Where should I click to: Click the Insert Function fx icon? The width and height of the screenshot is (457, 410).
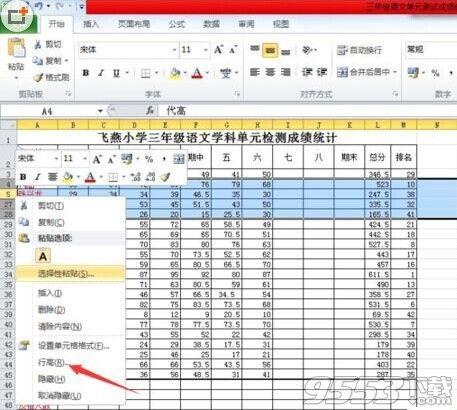[150, 110]
